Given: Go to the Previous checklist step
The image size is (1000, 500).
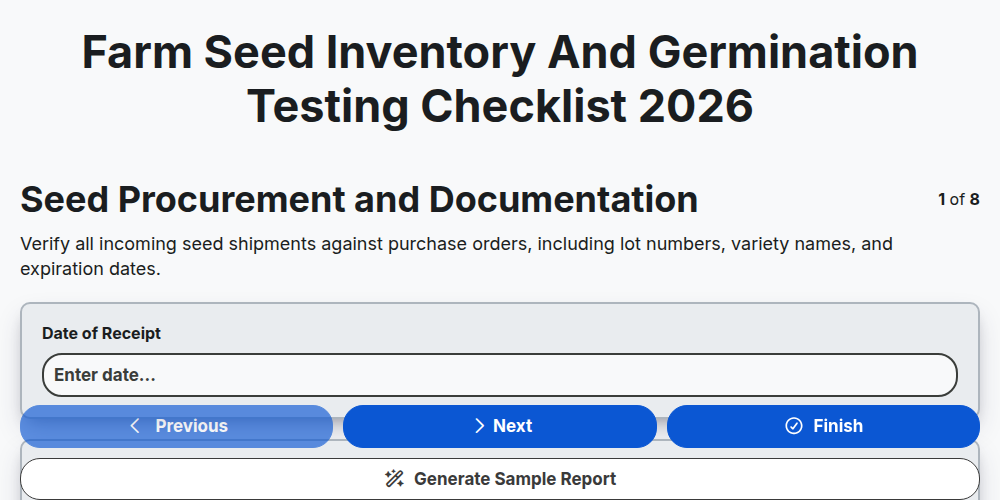Looking at the screenshot, I should tap(177, 426).
